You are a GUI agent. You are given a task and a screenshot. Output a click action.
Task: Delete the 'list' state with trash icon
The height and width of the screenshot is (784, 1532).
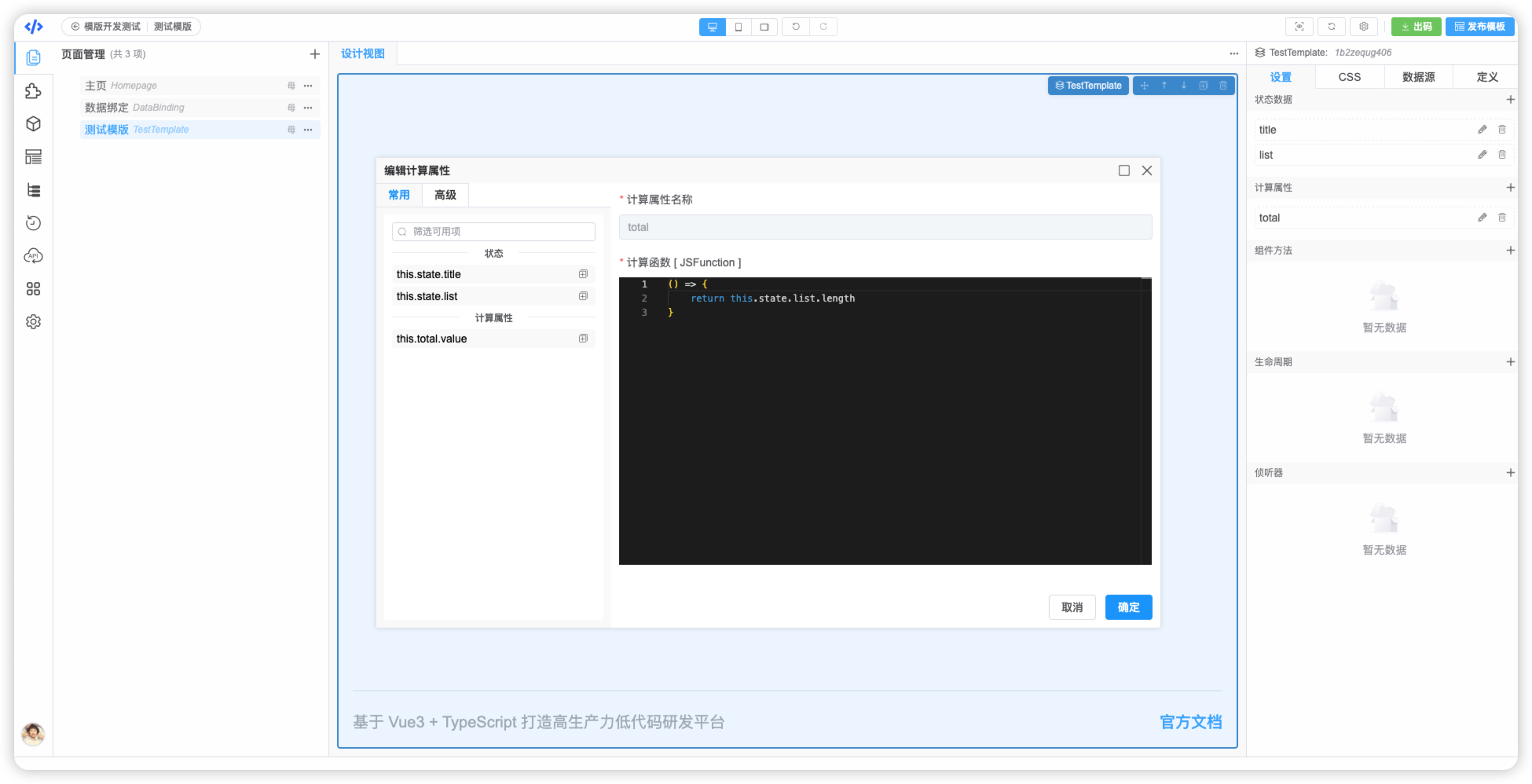pos(1501,155)
